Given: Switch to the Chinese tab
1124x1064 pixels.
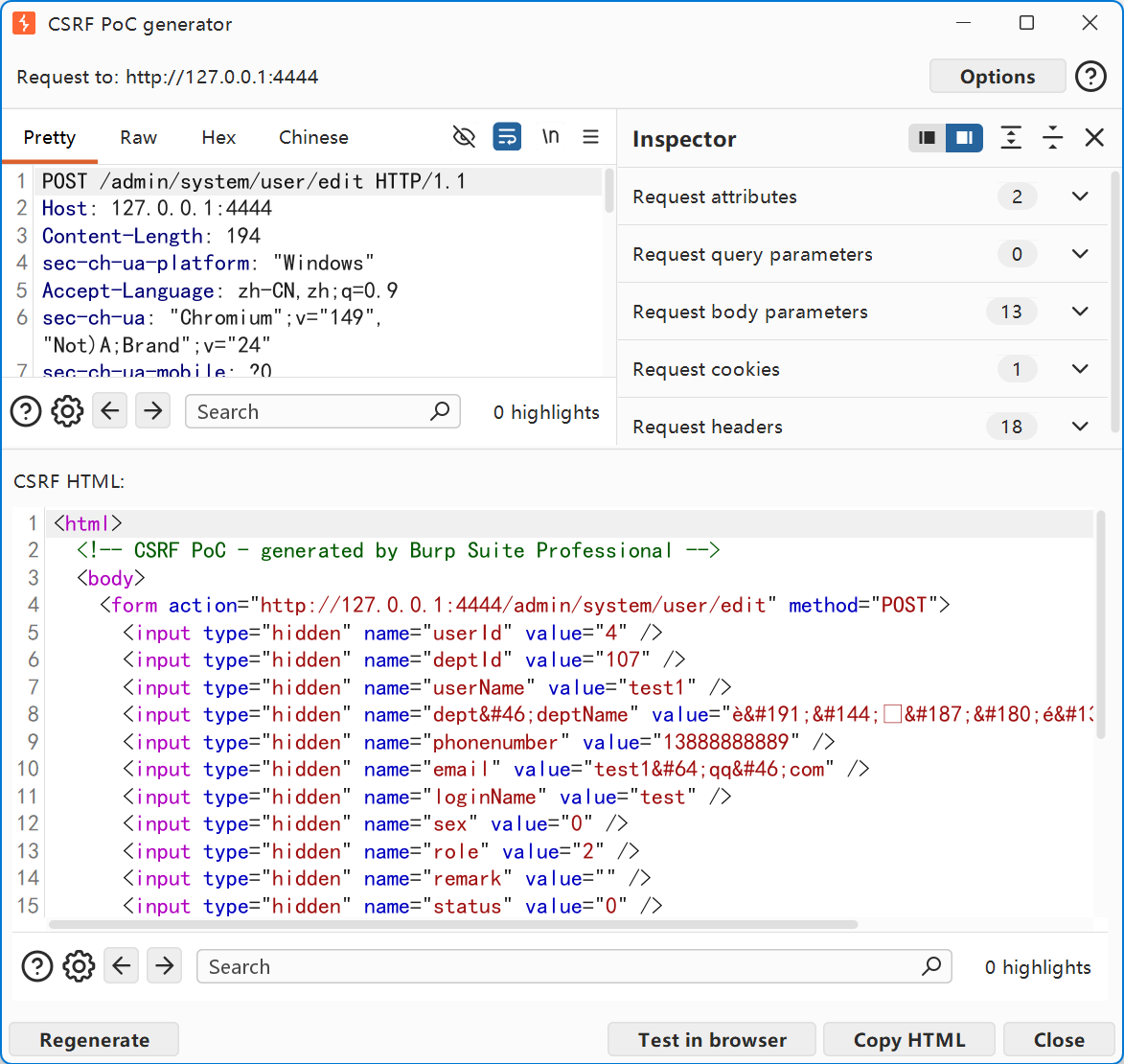Looking at the screenshot, I should [x=313, y=137].
